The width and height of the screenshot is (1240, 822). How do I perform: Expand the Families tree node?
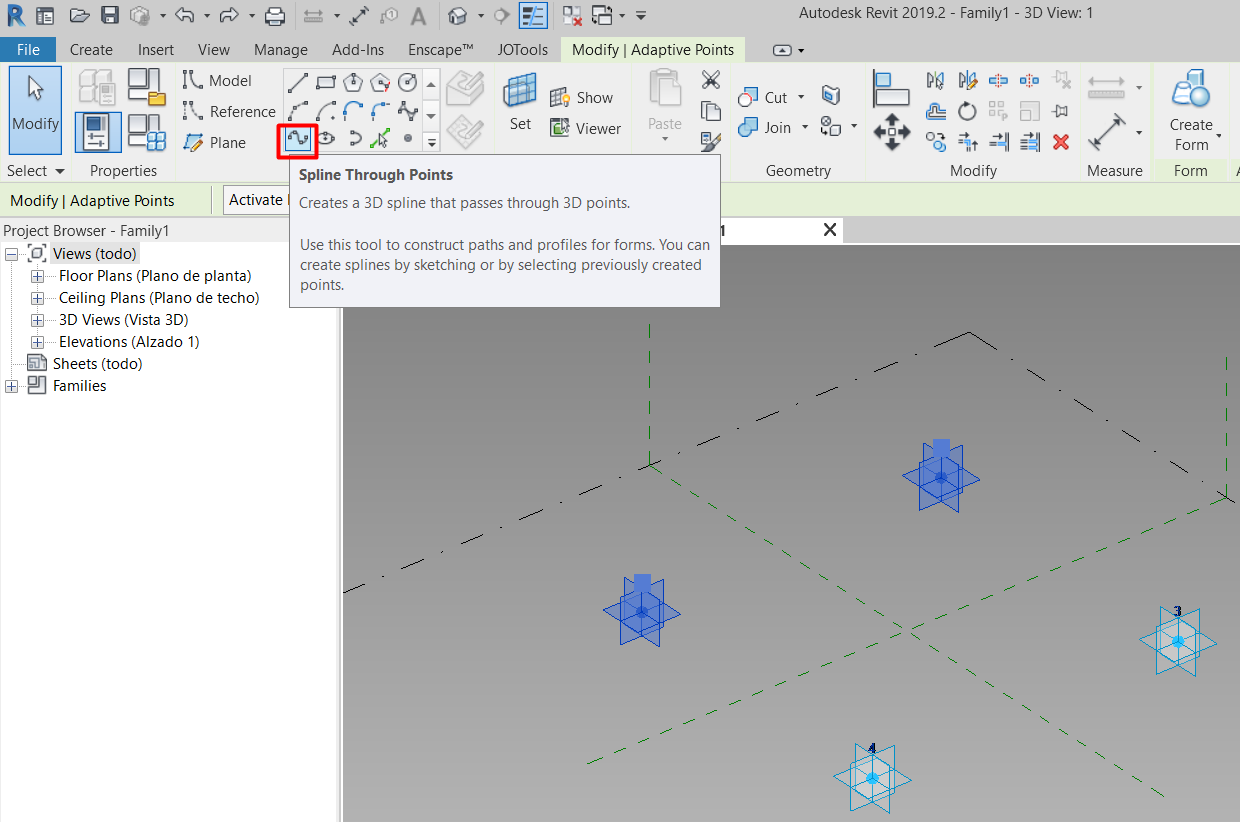click(x=11, y=386)
